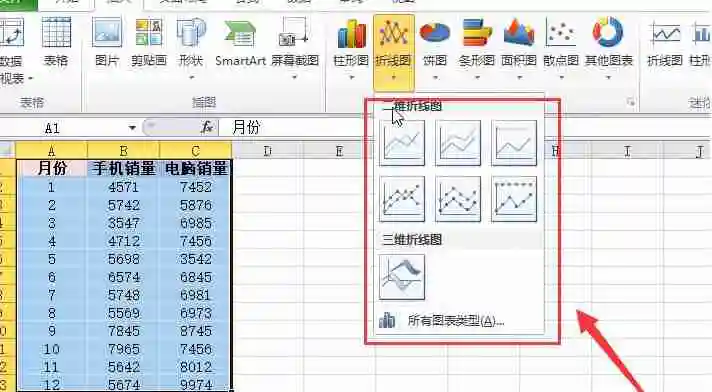Select cell with value 6981
This screenshot has height=392, width=712.
(196, 295)
